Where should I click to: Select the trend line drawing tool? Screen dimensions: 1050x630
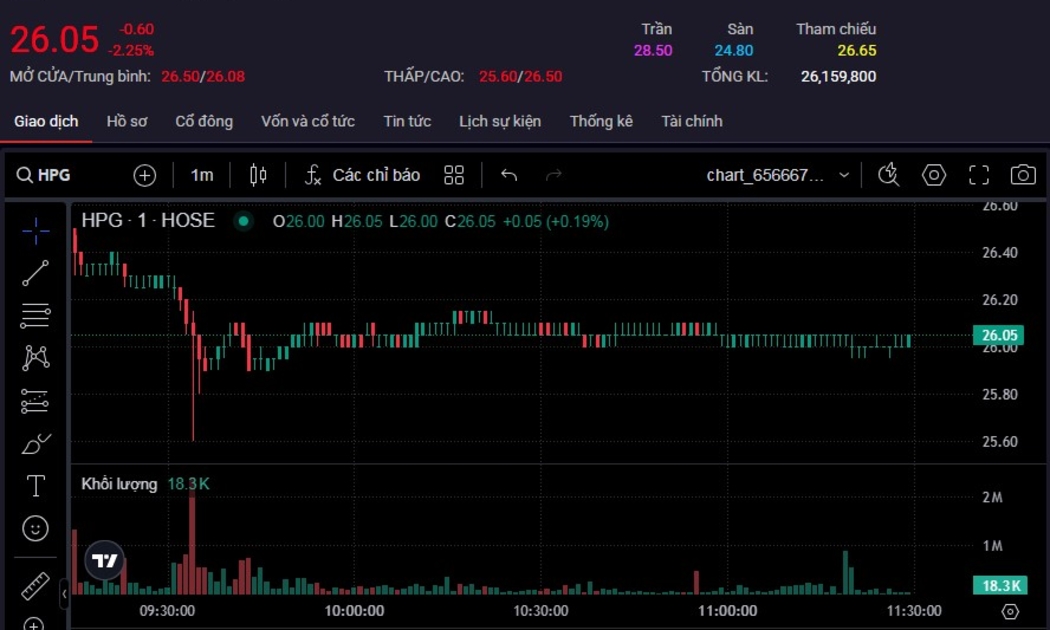[35, 273]
